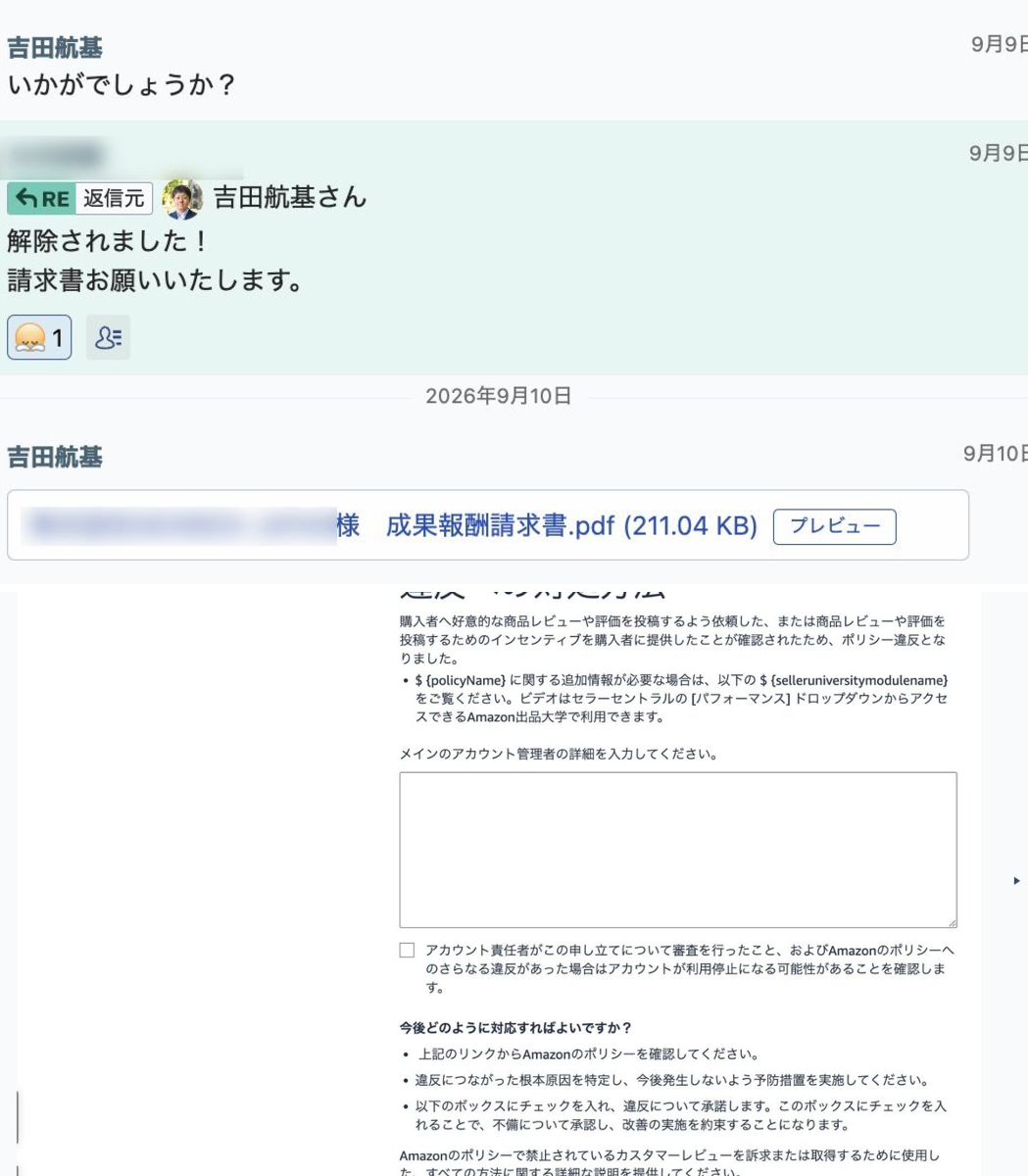Click the 9月10日 timestamp of the PDF message
The image size is (1028, 1176).
(x=995, y=454)
